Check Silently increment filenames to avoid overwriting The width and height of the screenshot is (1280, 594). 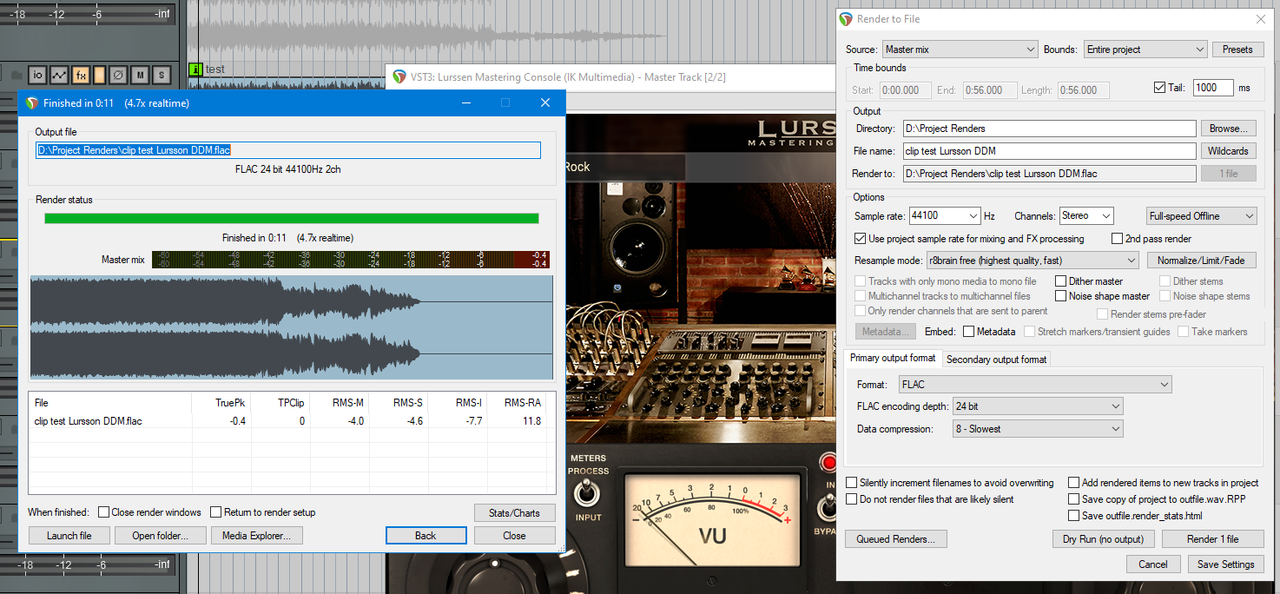click(851, 483)
